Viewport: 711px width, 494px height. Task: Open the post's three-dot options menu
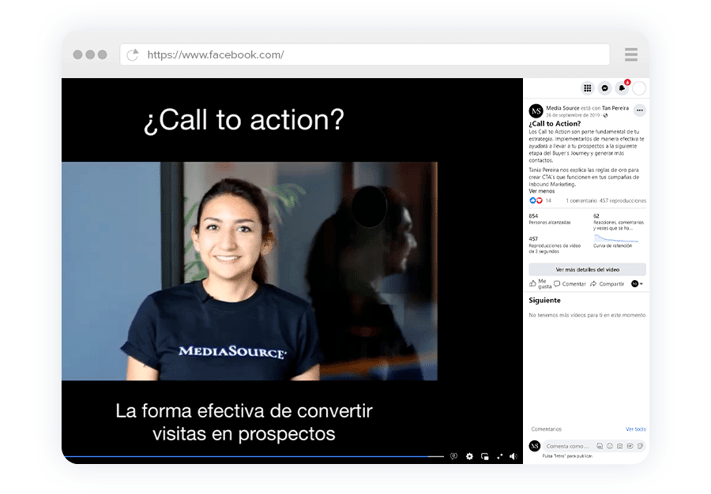point(639,110)
